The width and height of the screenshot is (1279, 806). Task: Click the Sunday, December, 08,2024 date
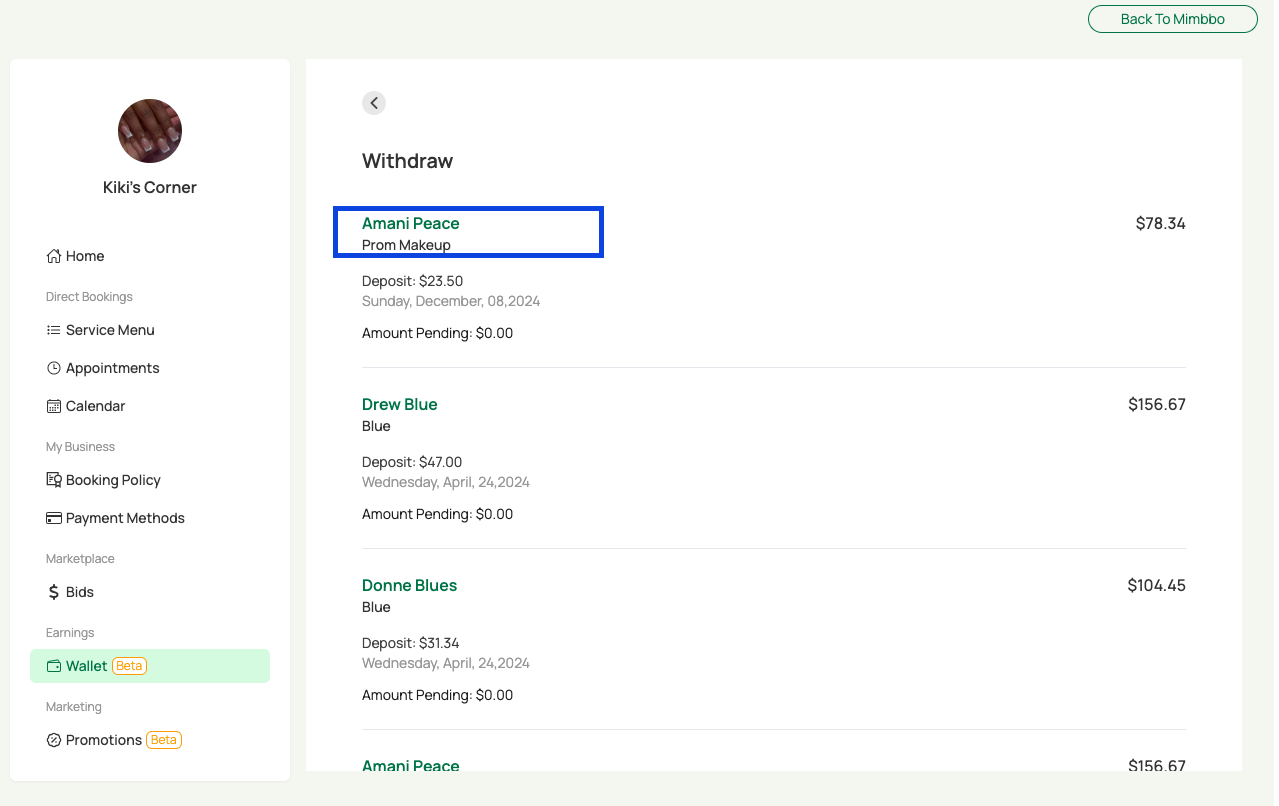pos(451,301)
